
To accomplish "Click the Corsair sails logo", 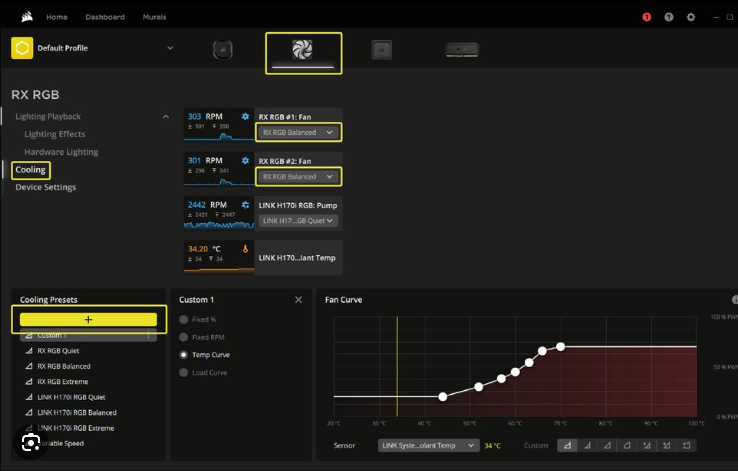I will 27,17.
